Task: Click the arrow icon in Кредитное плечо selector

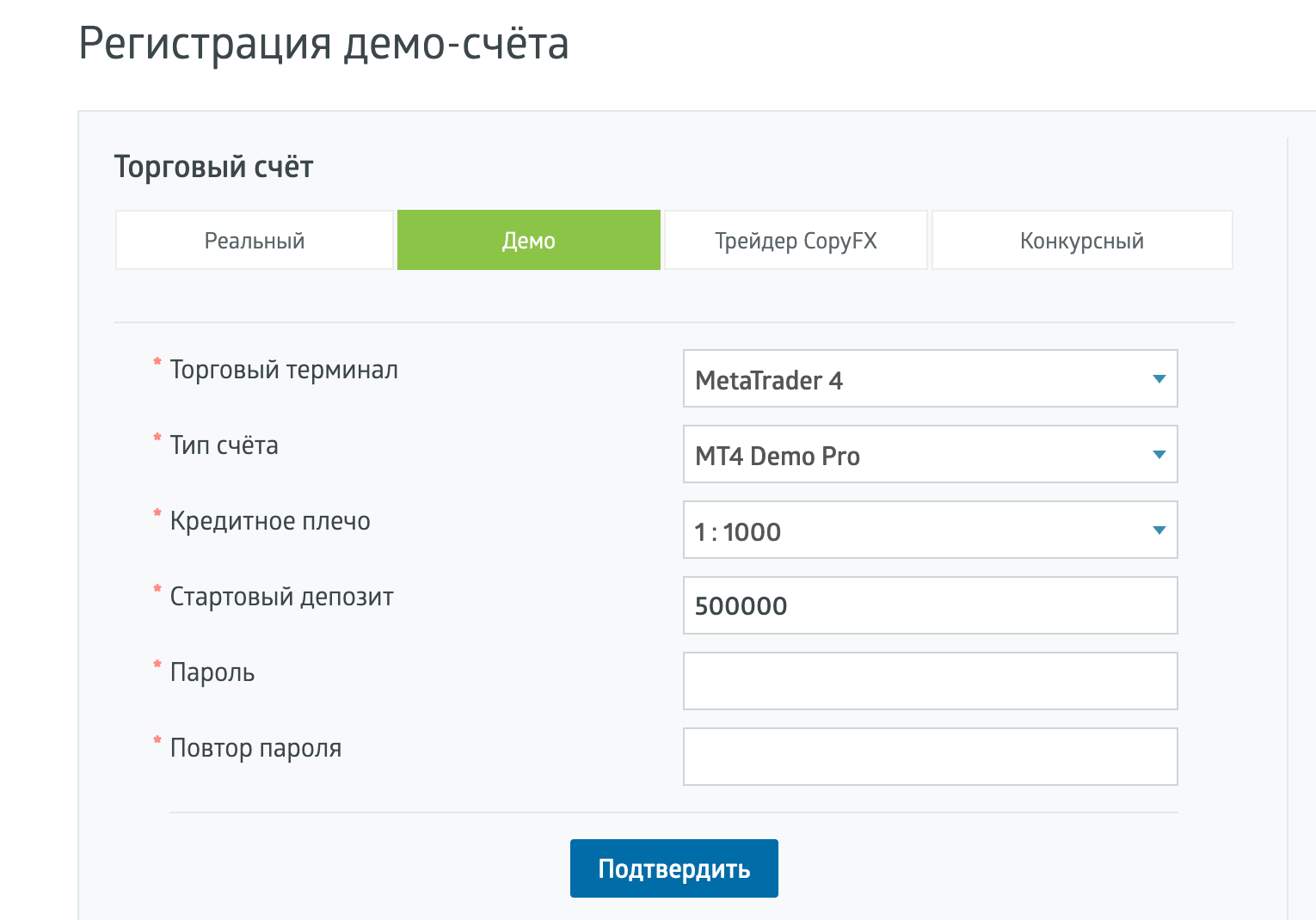Action: coord(1159,531)
